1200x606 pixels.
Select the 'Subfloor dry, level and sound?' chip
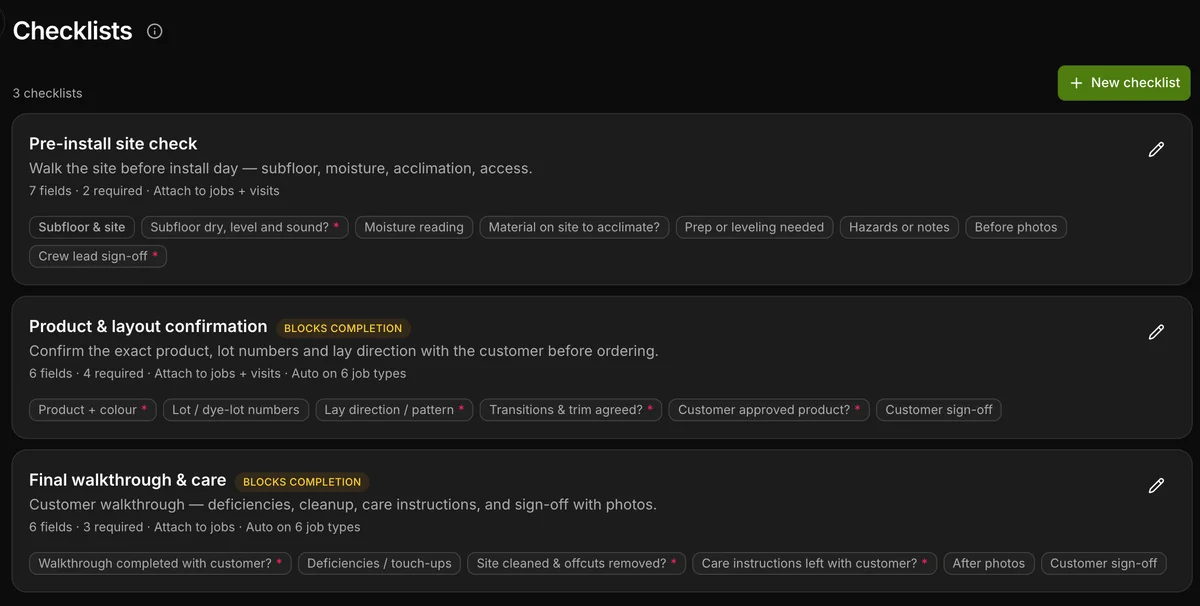click(245, 227)
